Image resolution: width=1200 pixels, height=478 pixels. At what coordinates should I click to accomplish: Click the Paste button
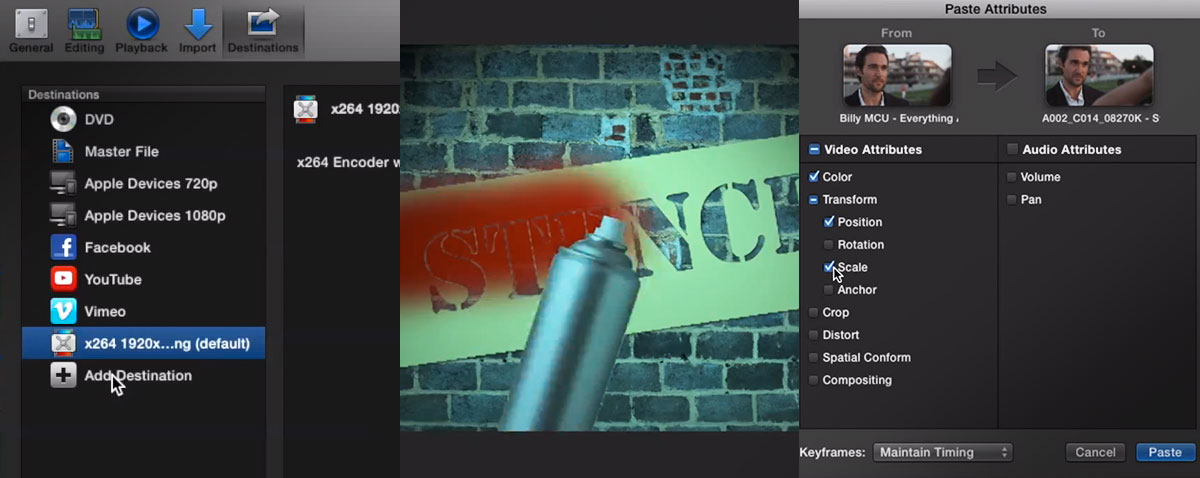[1165, 453]
